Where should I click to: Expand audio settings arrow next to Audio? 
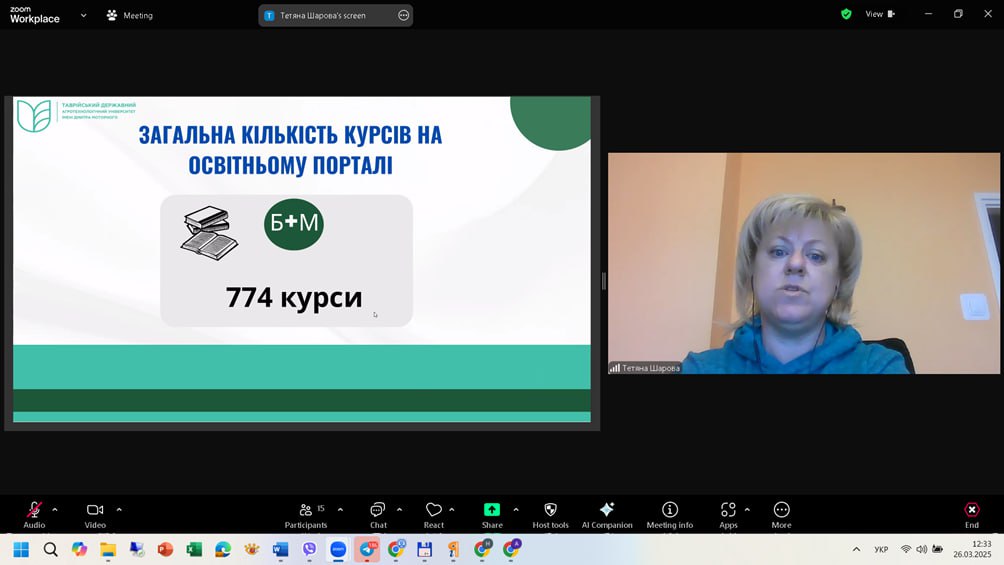tap(55, 510)
